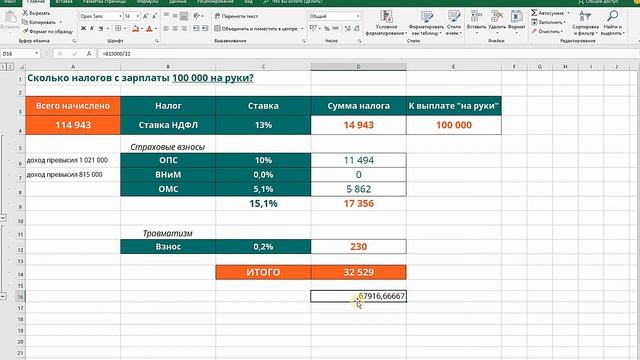
Task: Click the Share (Общий доступ) button
Action: click(599, 2)
